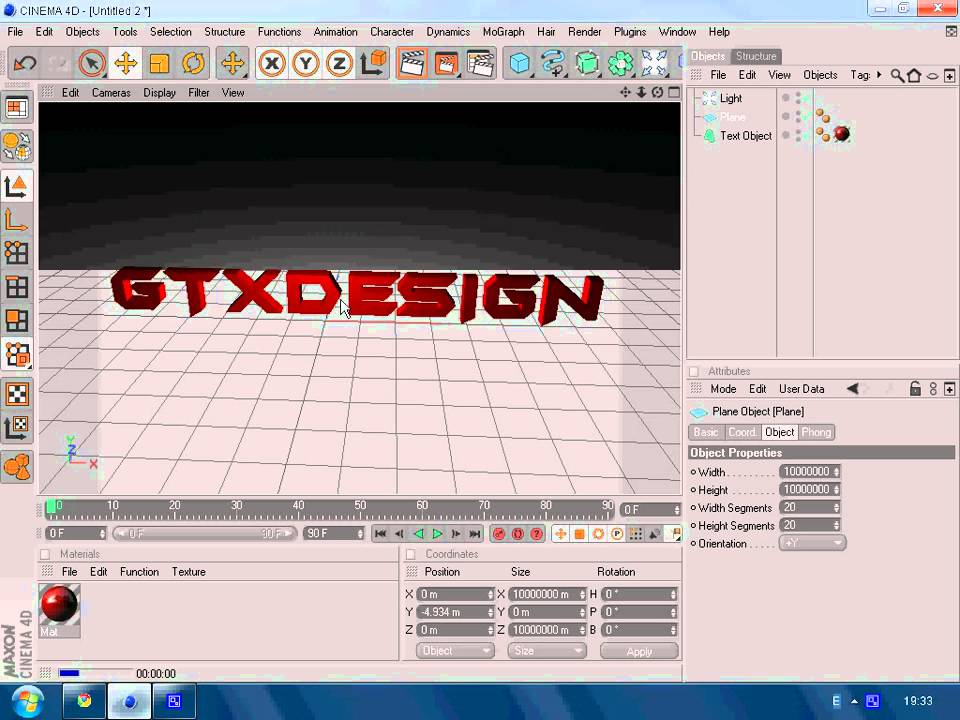Click the green scene objects icon in toolbar
Screen dimensions: 960x720
coord(620,63)
